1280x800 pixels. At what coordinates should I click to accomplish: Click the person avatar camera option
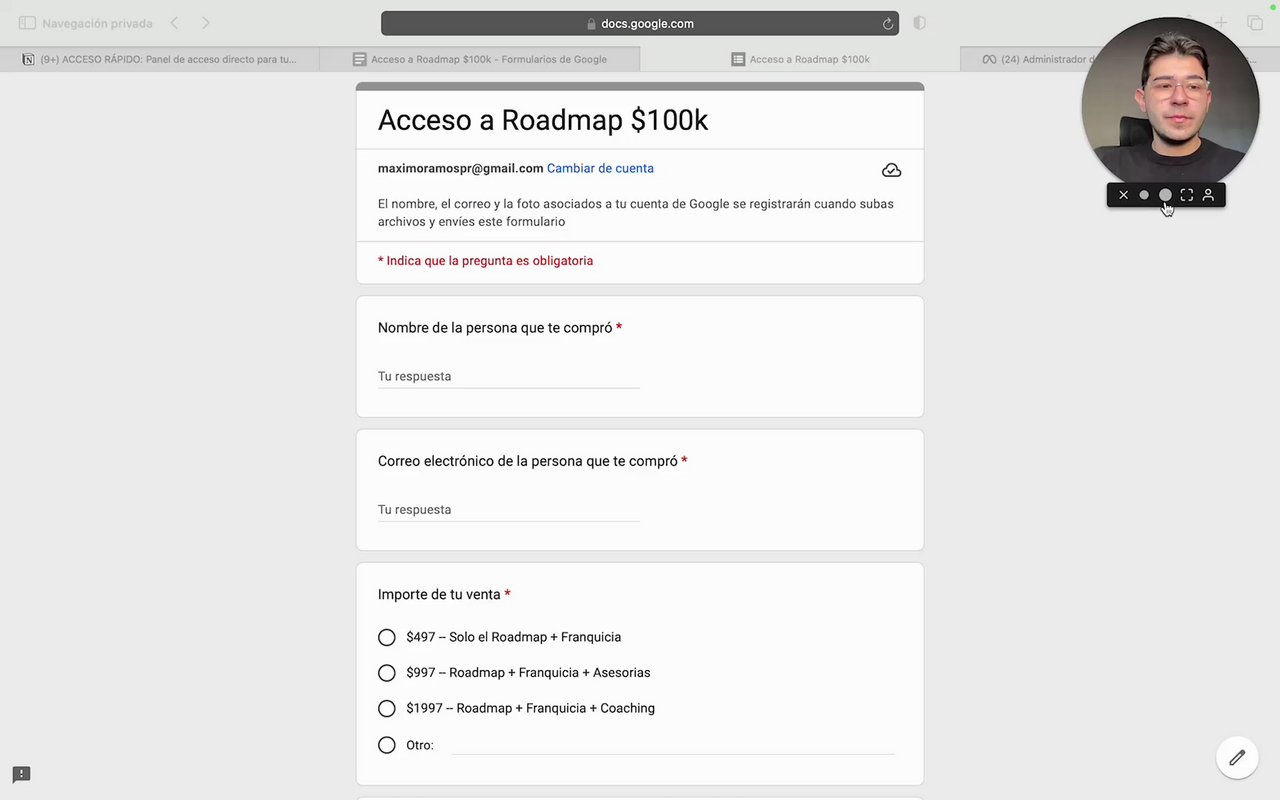click(1208, 195)
